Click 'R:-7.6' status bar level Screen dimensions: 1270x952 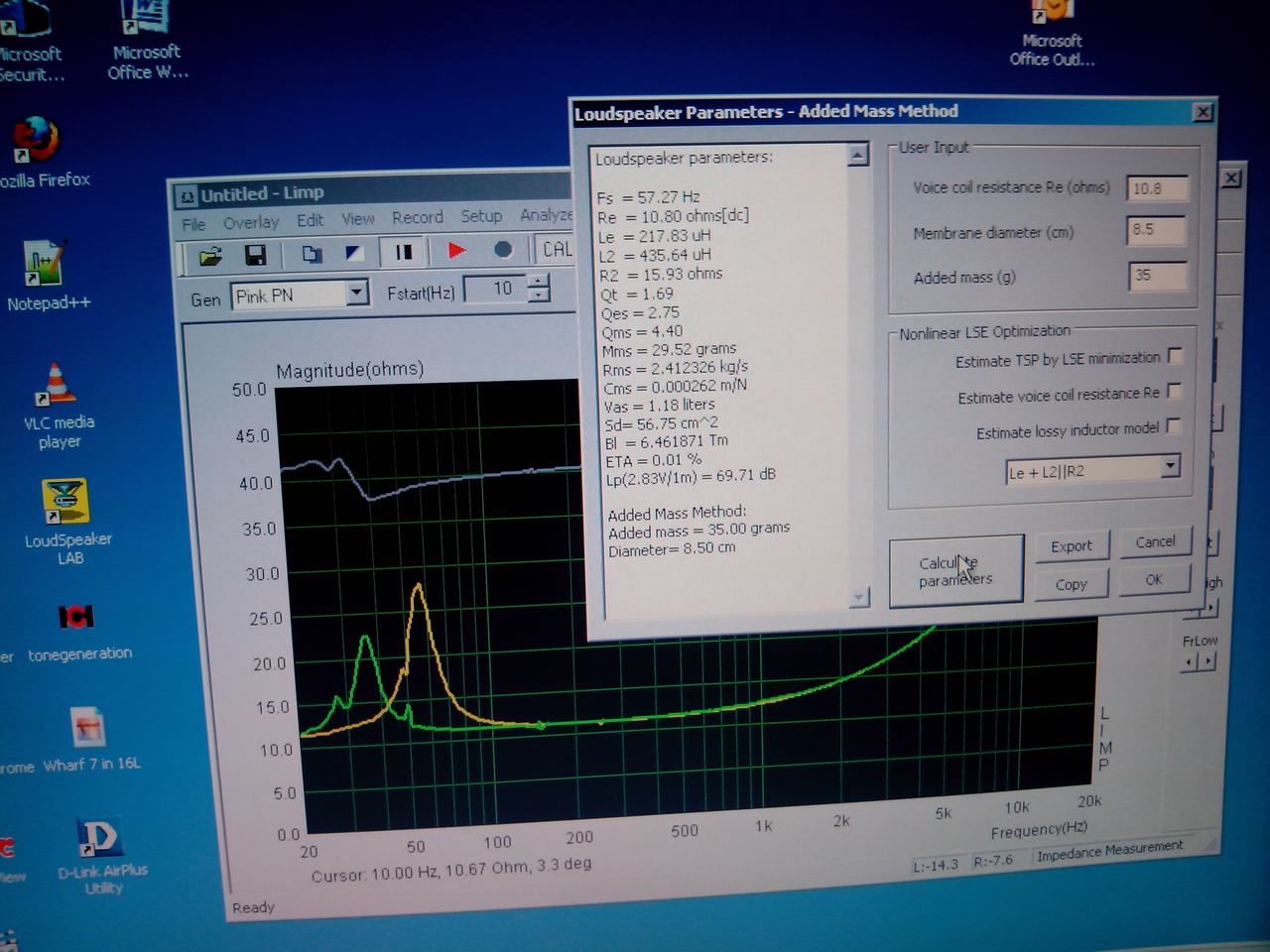992,861
